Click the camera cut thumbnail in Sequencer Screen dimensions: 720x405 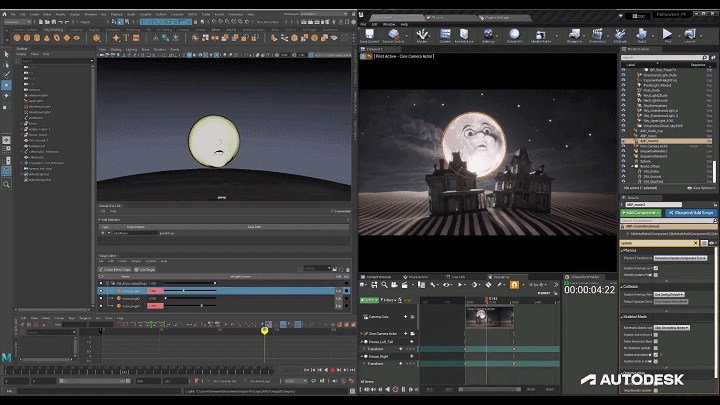tap(489, 317)
